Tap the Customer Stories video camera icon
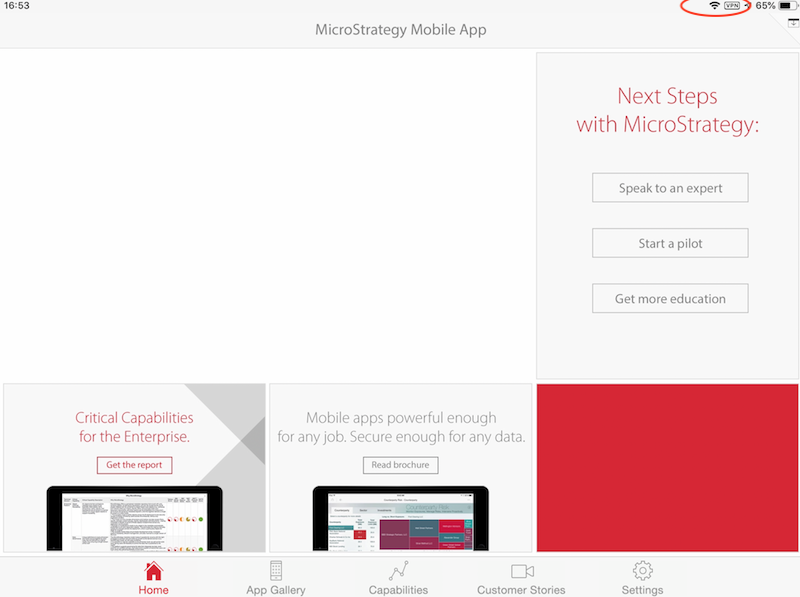This screenshot has width=800, height=597. pos(521,571)
